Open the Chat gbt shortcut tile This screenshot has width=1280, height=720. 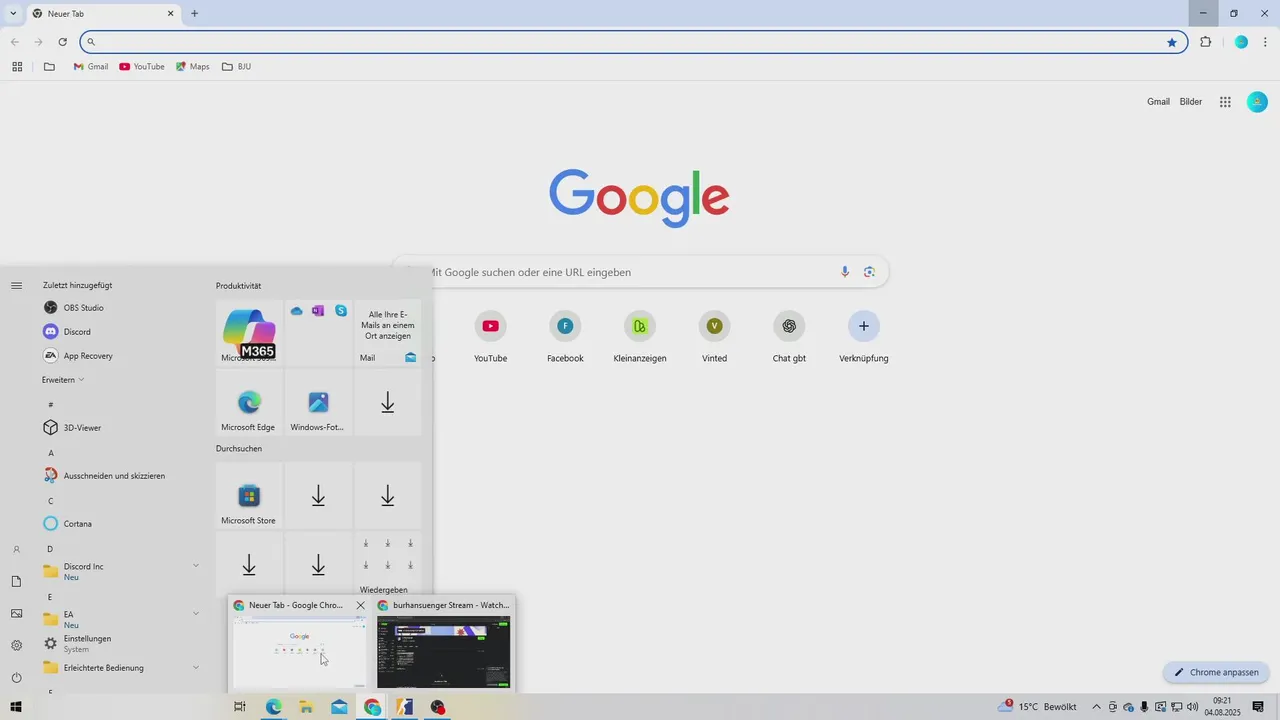point(789,337)
